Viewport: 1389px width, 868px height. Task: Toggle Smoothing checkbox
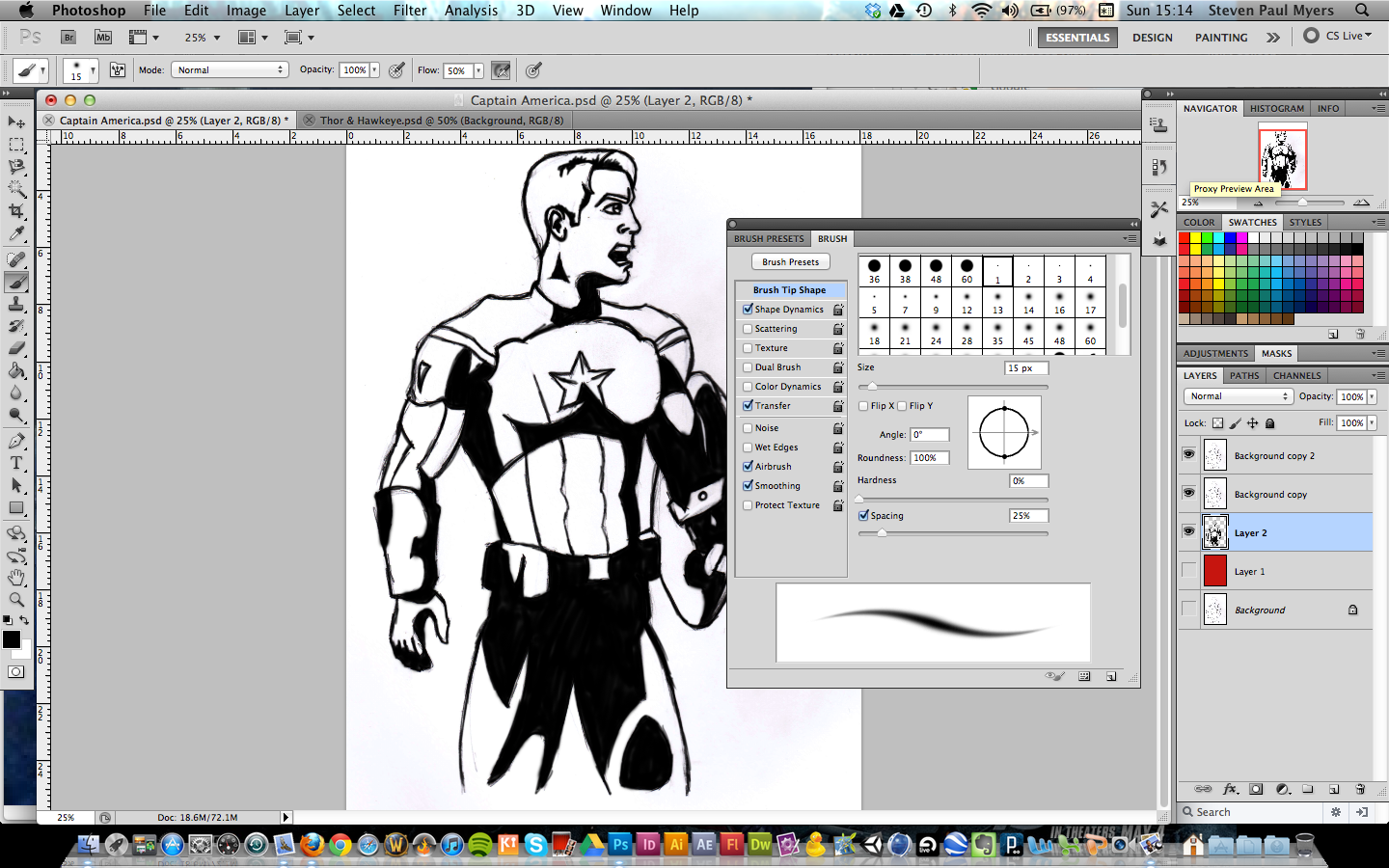tap(748, 486)
